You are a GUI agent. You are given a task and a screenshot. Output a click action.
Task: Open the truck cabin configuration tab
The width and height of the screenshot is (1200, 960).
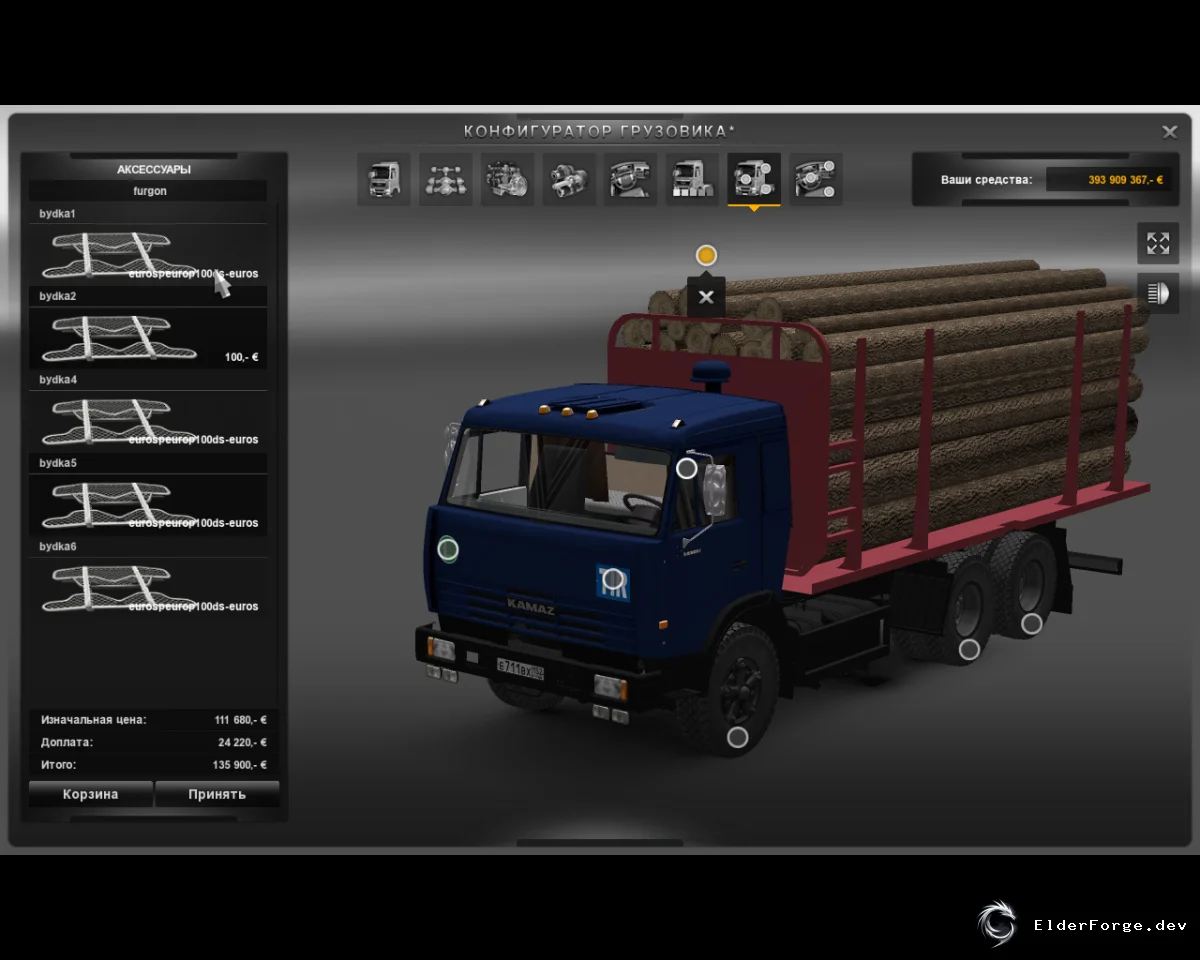[384, 180]
